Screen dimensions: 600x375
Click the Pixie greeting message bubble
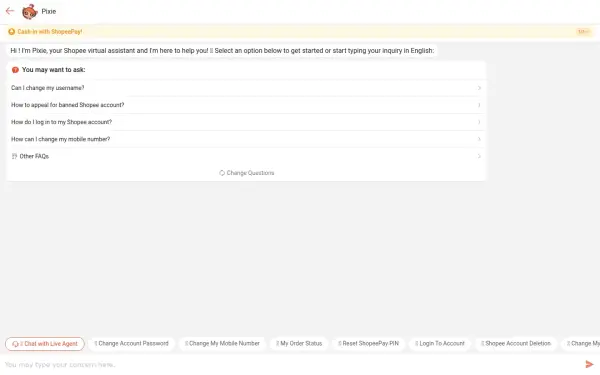pyautogui.click(x=222, y=51)
